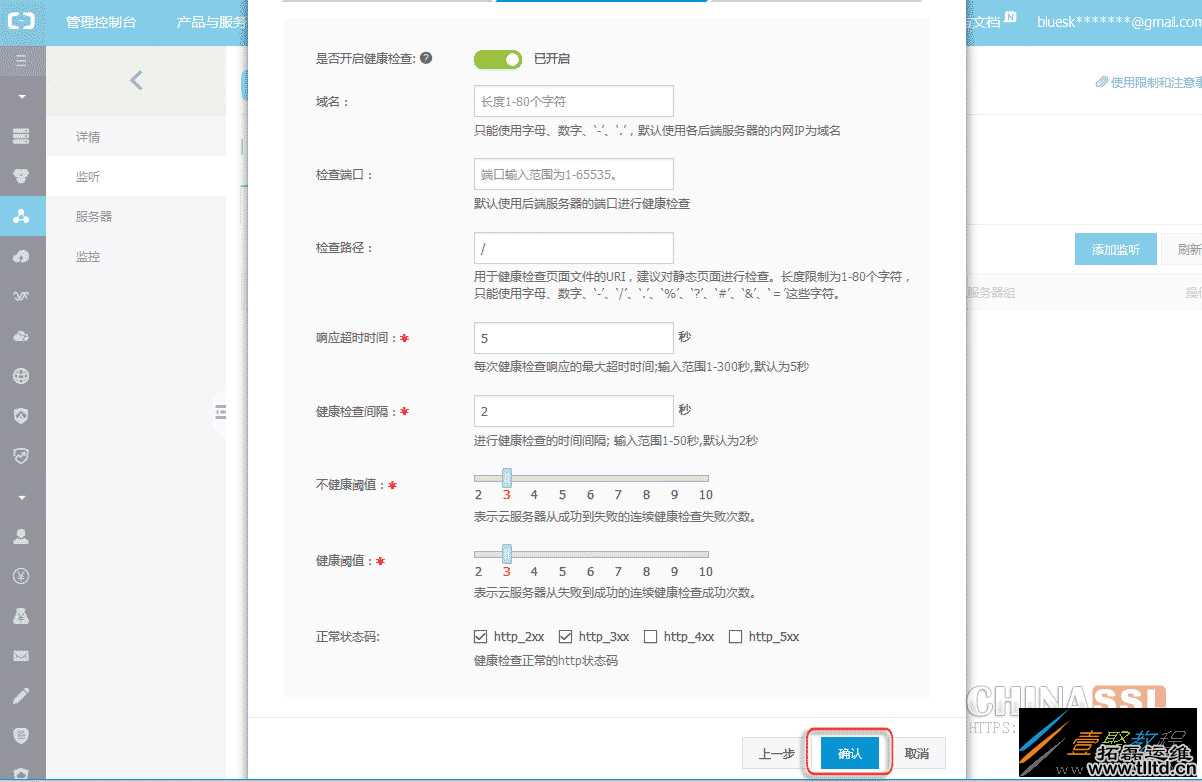Click the envelope message icon in sidebar

pos(22,655)
